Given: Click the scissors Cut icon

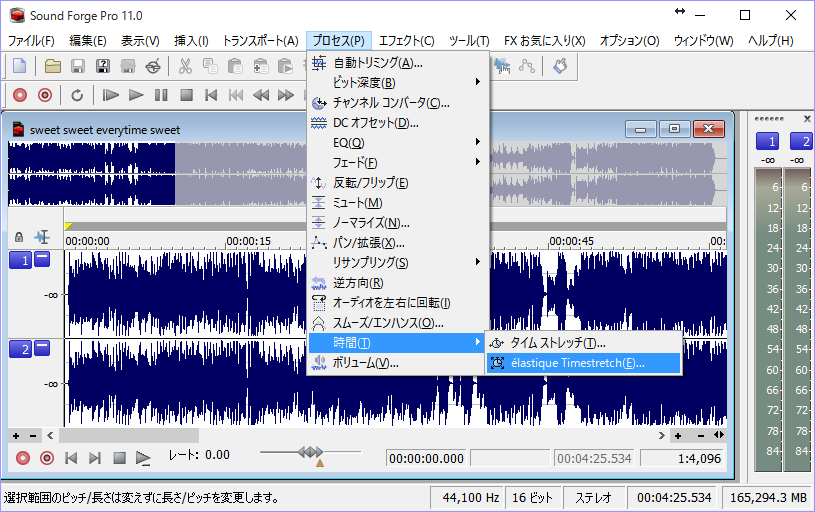Looking at the screenshot, I should coord(185,66).
